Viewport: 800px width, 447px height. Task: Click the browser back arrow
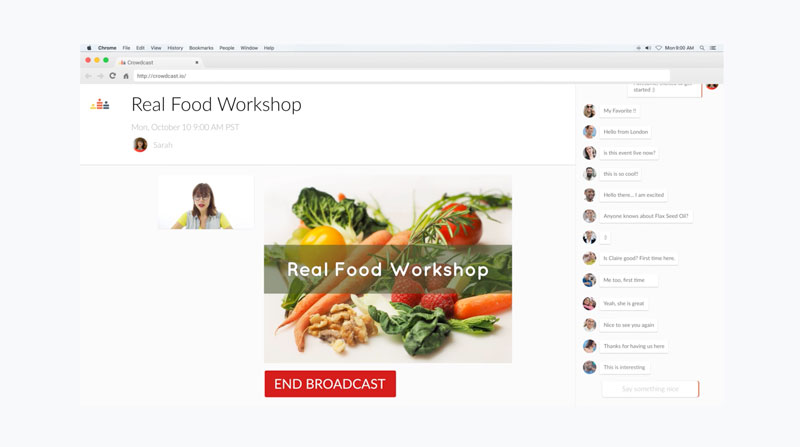click(x=88, y=76)
